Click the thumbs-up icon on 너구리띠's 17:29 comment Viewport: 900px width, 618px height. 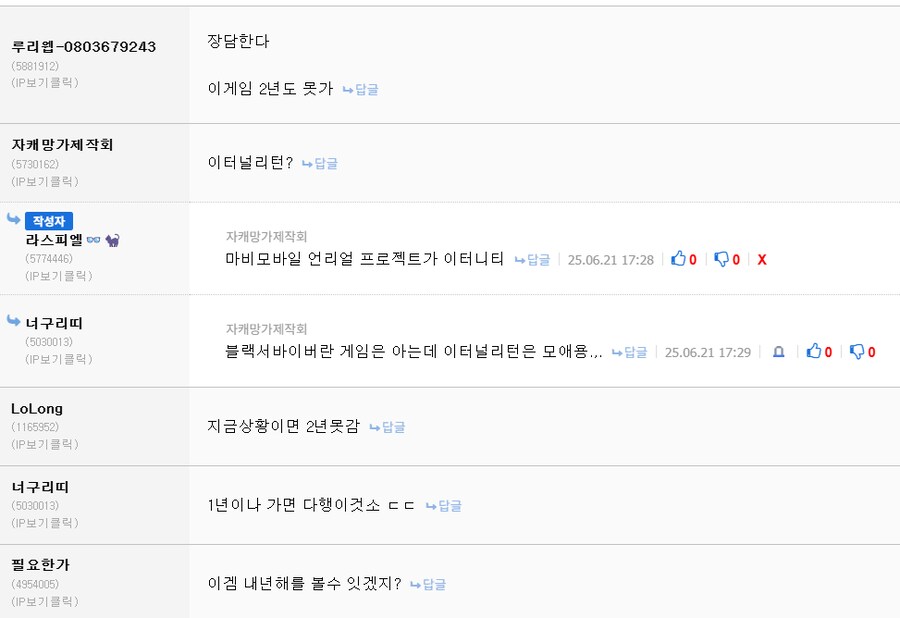pos(815,352)
